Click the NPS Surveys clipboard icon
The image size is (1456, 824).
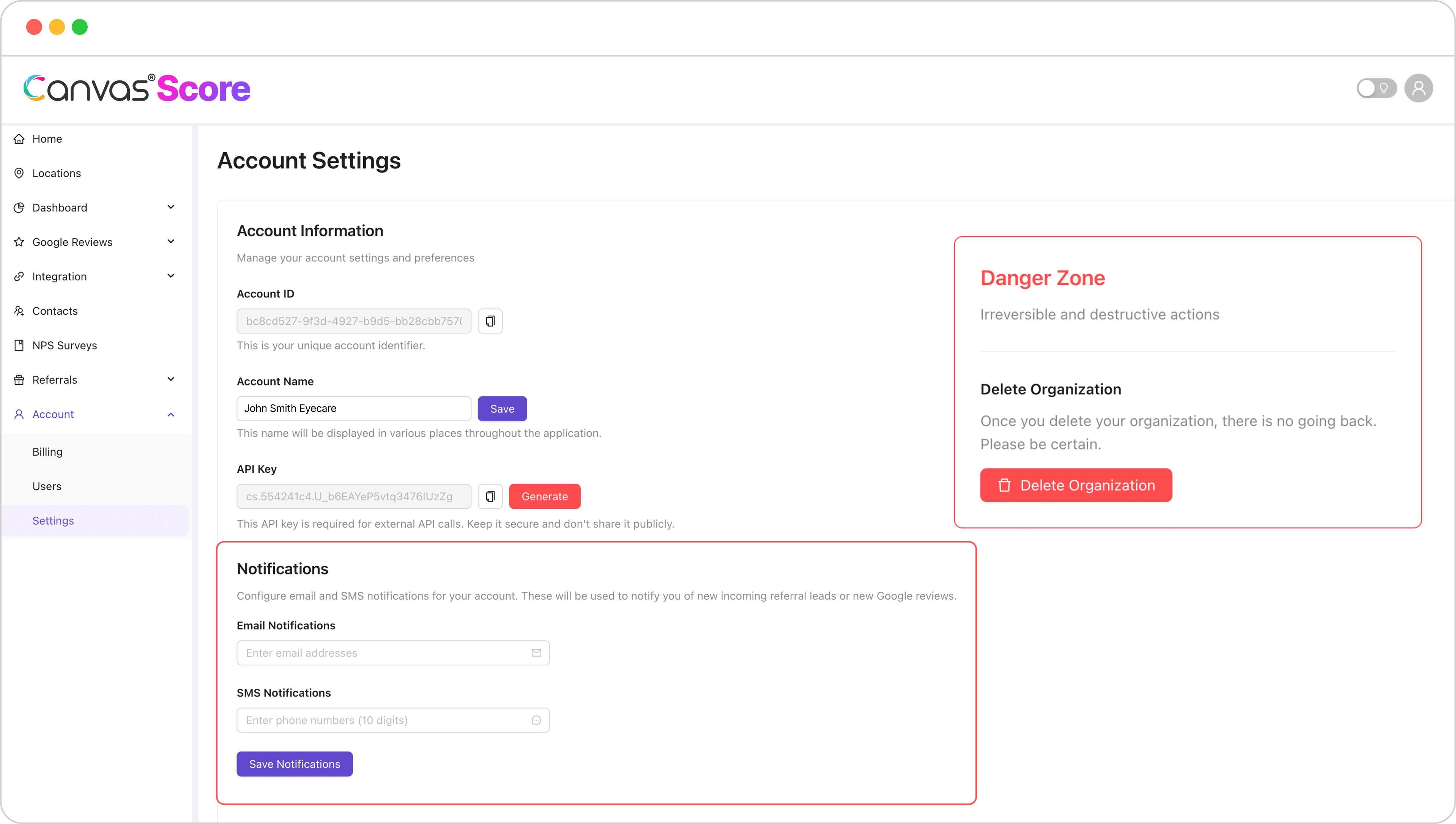tap(19, 345)
